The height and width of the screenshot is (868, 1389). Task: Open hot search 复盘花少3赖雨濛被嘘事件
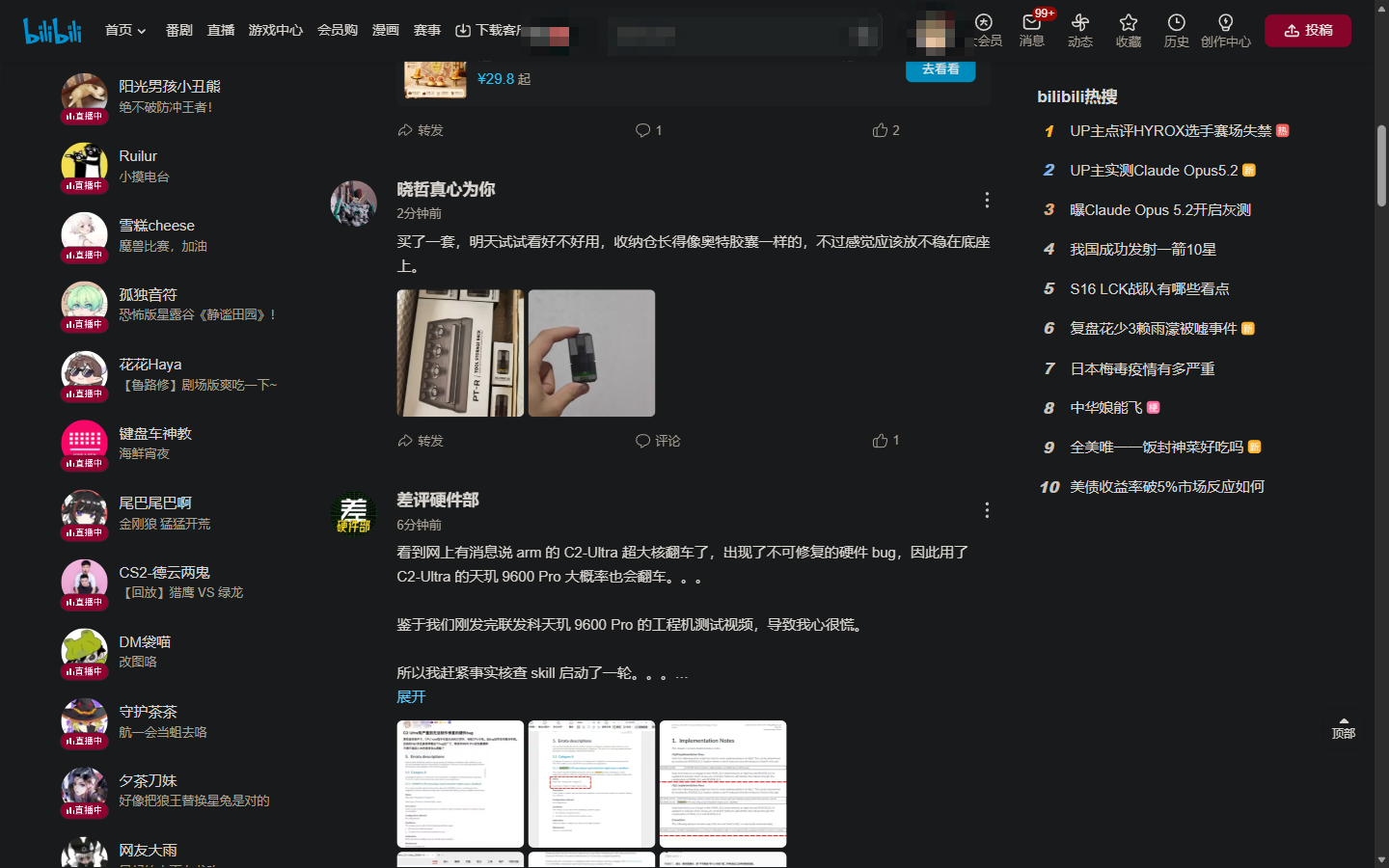click(x=1154, y=329)
